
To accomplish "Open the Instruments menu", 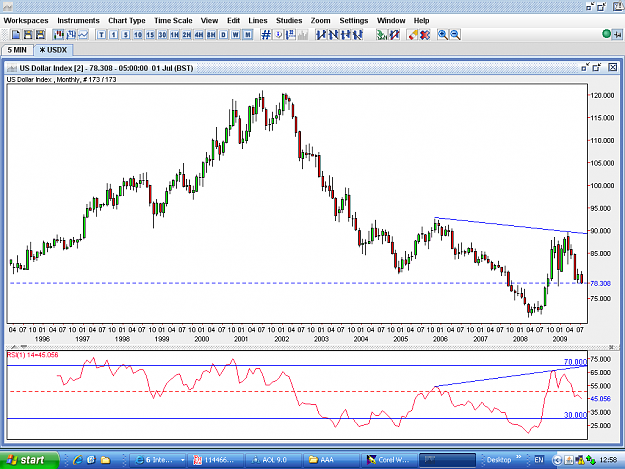I will pyautogui.click(x=78, y=21).
